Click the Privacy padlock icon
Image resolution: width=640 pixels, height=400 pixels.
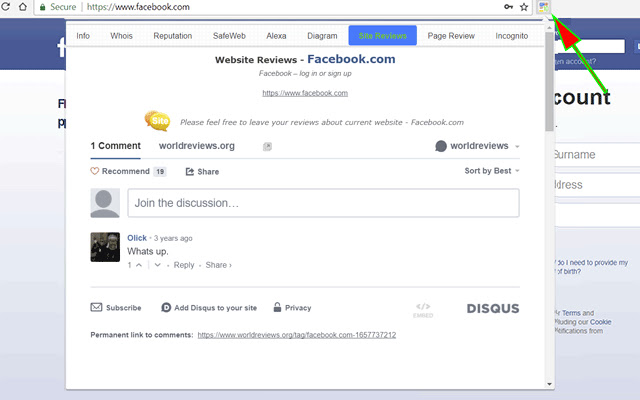277,307
